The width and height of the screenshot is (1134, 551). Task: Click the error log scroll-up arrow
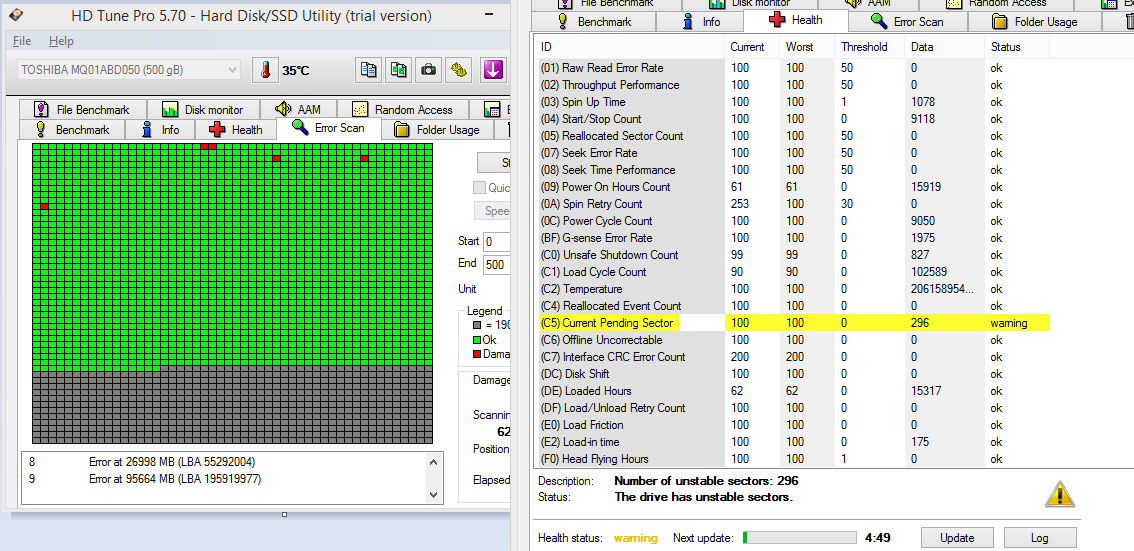[x=433, y=462]
